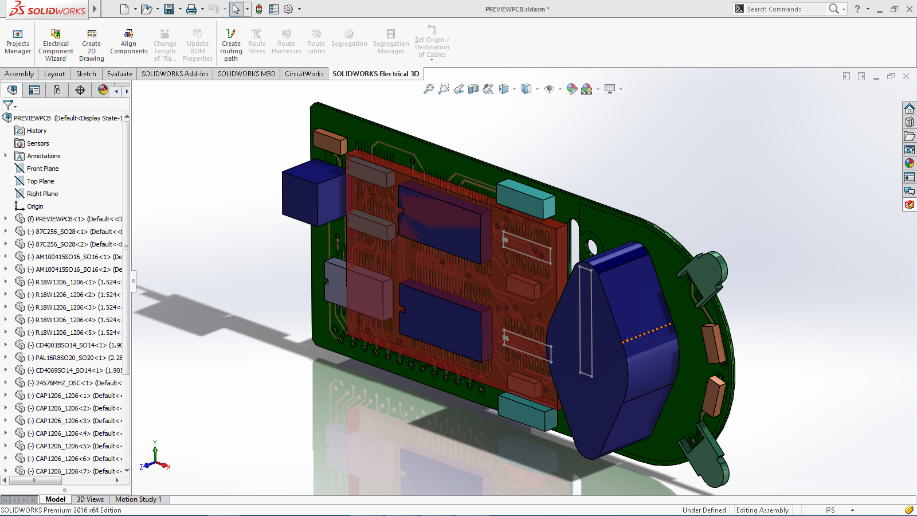917x516 pixels.
Task: Open the Motion Study 1 tab
Action: [139, 499]
